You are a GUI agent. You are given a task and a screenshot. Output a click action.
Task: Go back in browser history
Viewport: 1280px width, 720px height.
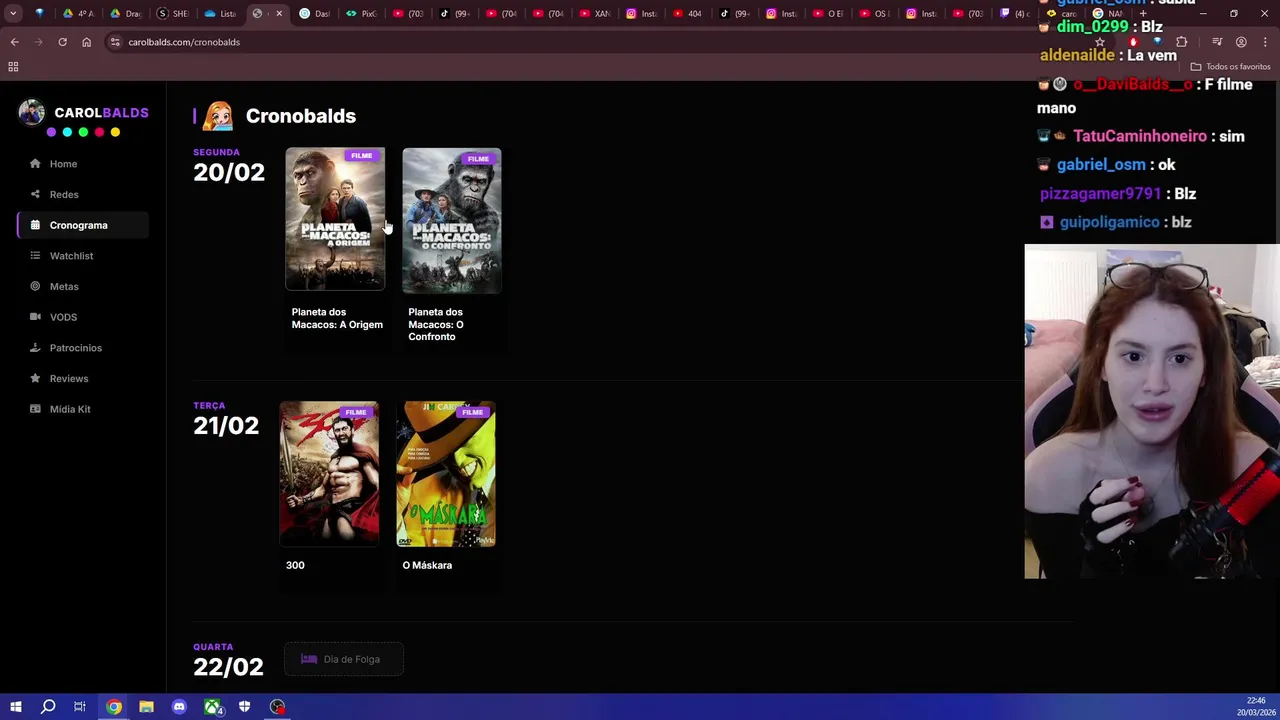coord(14,42)
